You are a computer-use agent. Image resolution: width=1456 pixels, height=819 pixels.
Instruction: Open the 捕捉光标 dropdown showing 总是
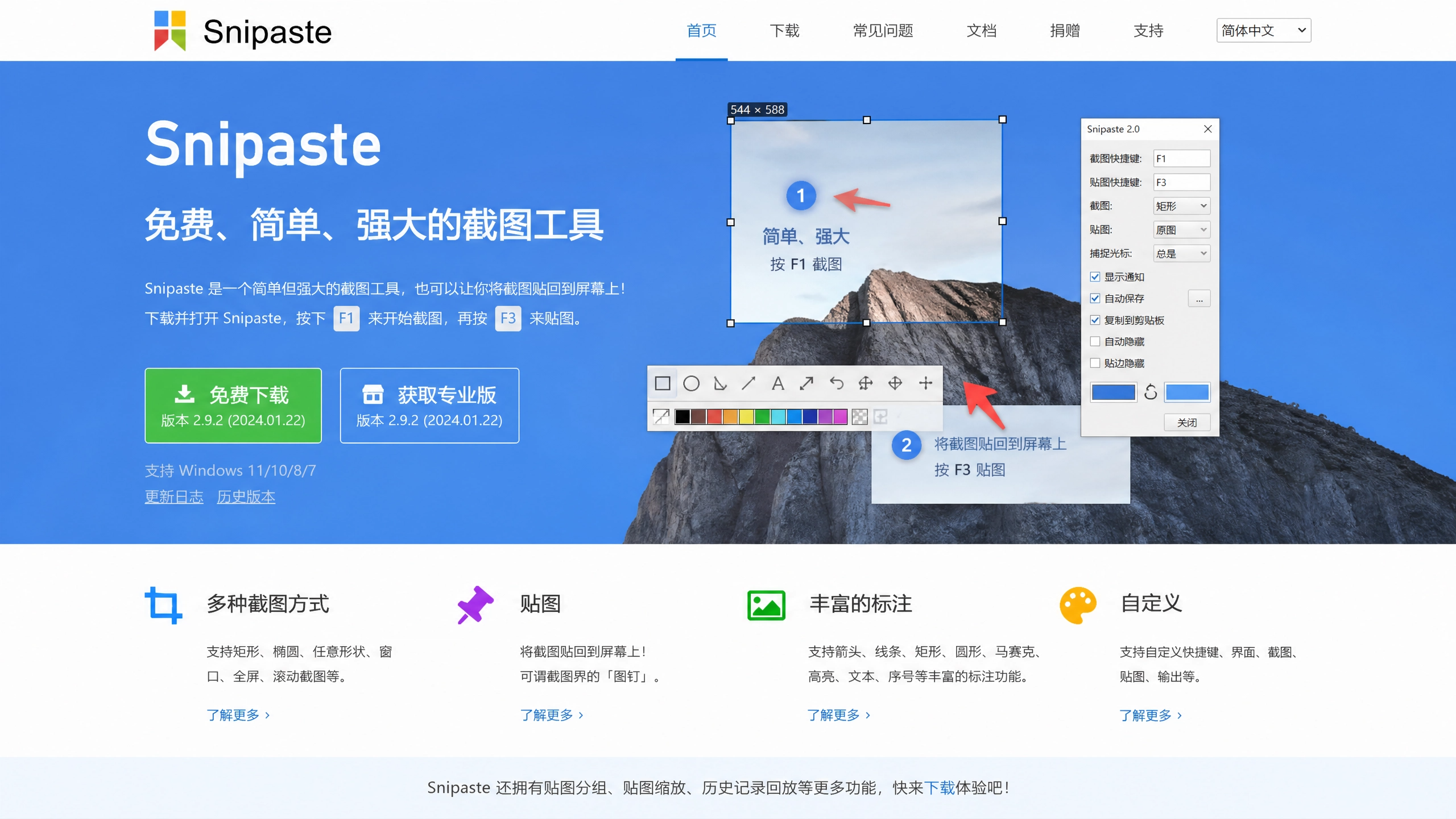click(1181, 254)
